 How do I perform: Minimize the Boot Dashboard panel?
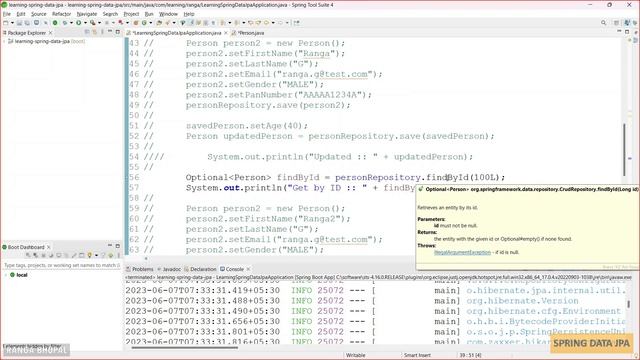(110, 246)
